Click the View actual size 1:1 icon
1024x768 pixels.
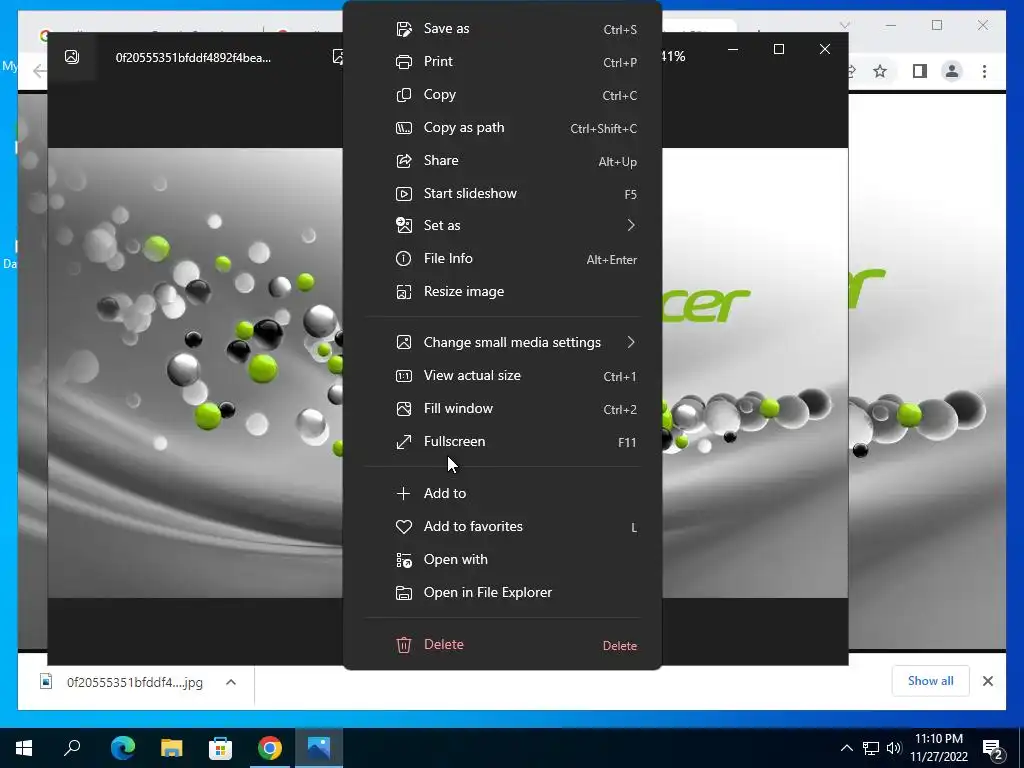coord(404,376)
